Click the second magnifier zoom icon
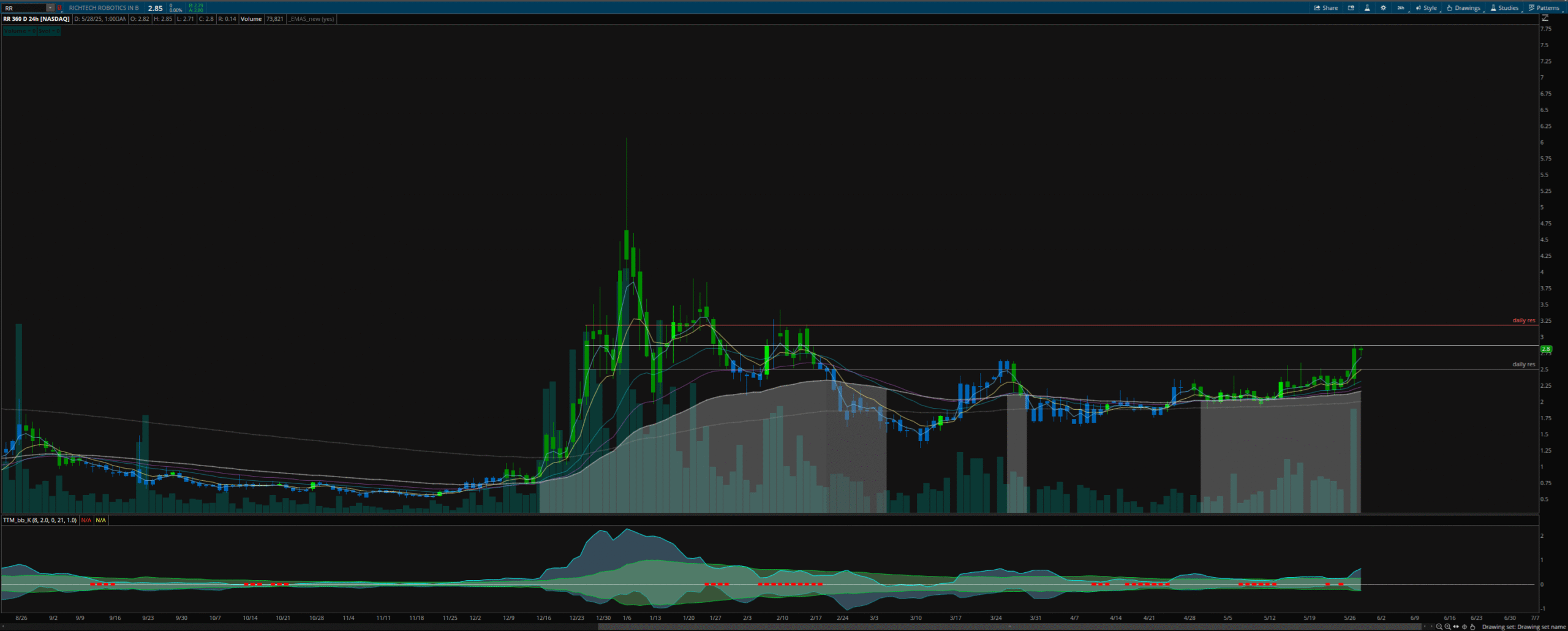This screenshot has height=631, width=1568. [1447, 627]
